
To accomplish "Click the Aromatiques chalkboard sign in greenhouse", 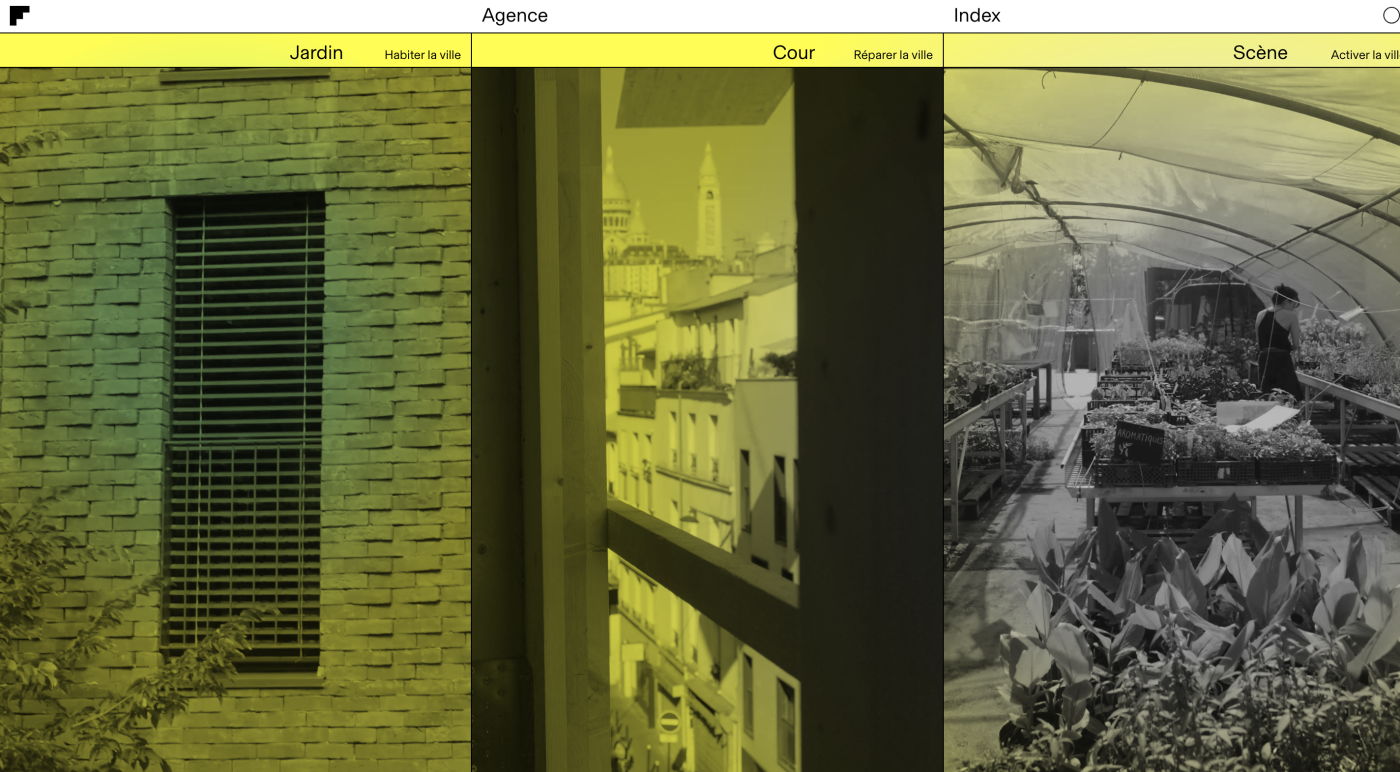I will point(1138,441).
